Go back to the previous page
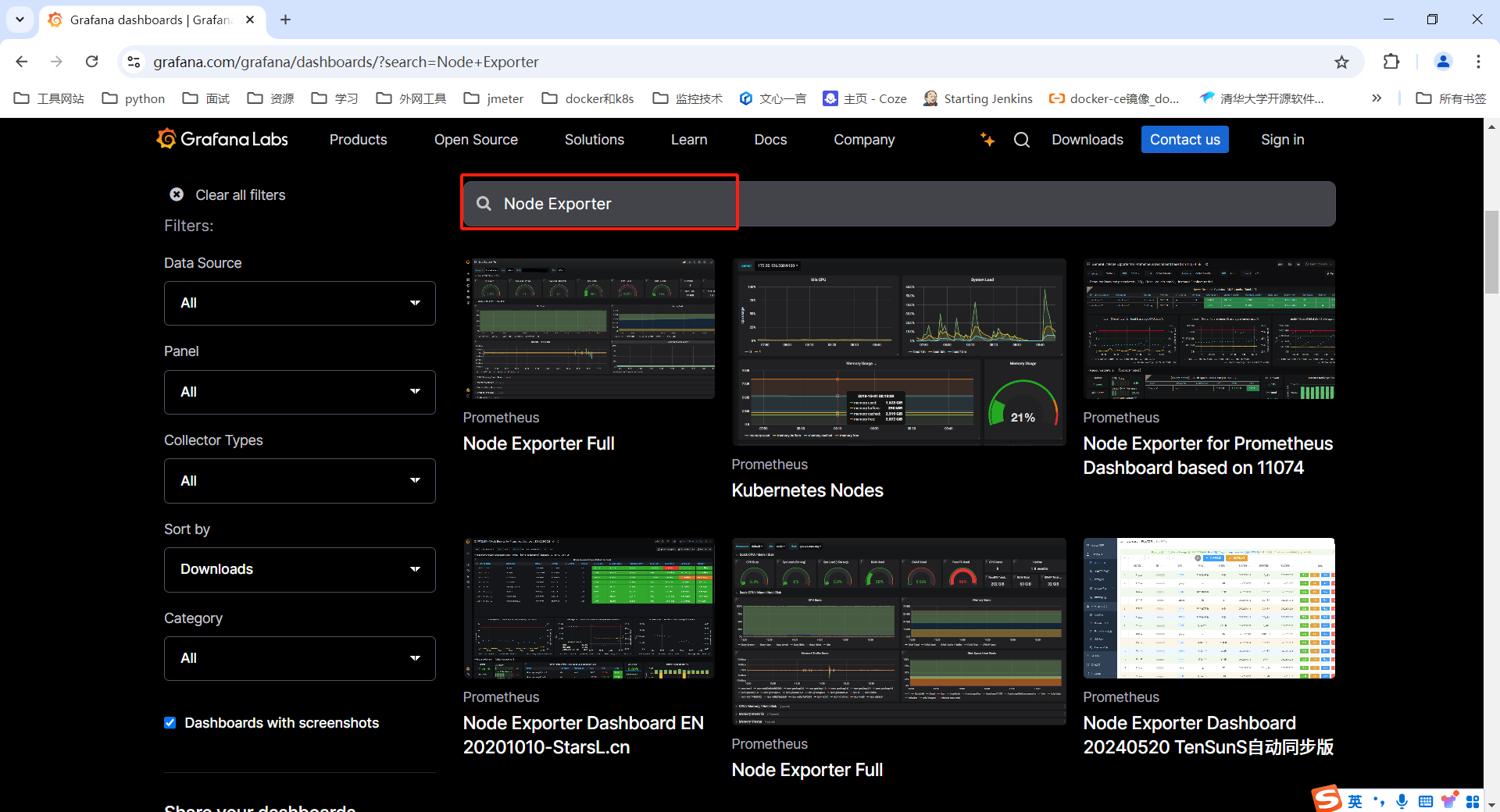1500x812 pixels. tap(22, 62)
